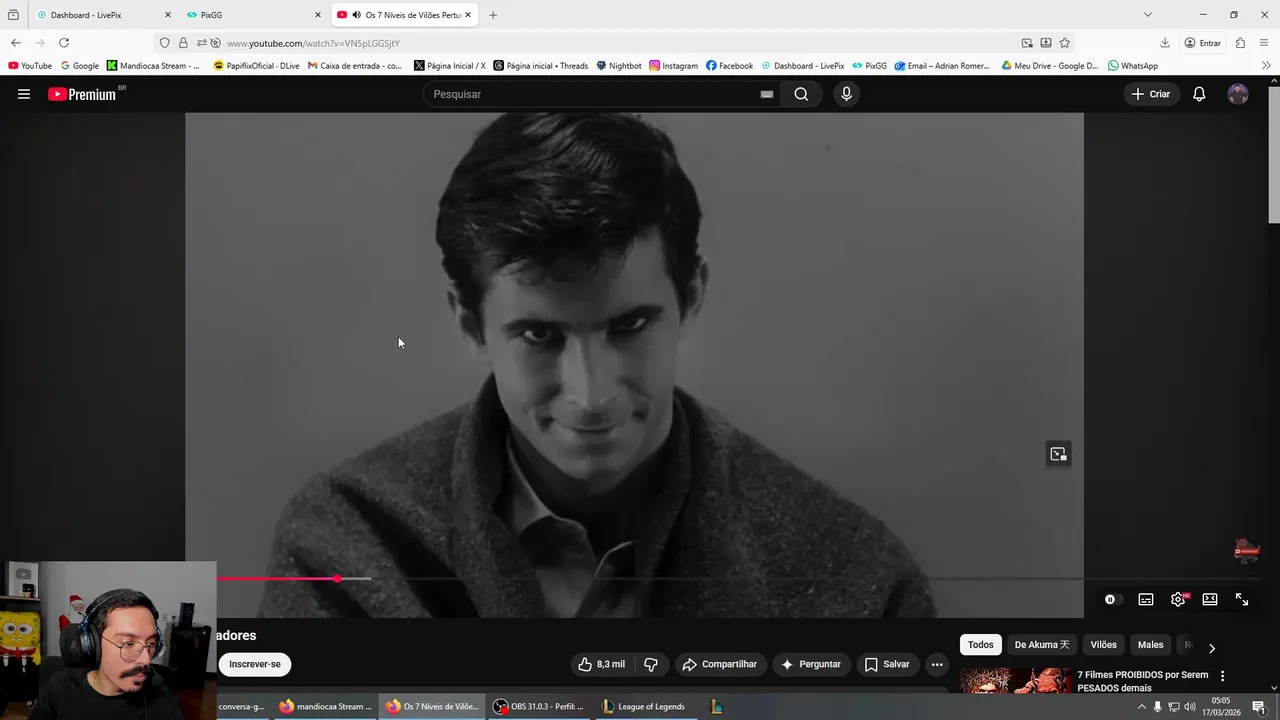Enter fullscreen in the video player
1280x720 pixels.
point(1242,599)
